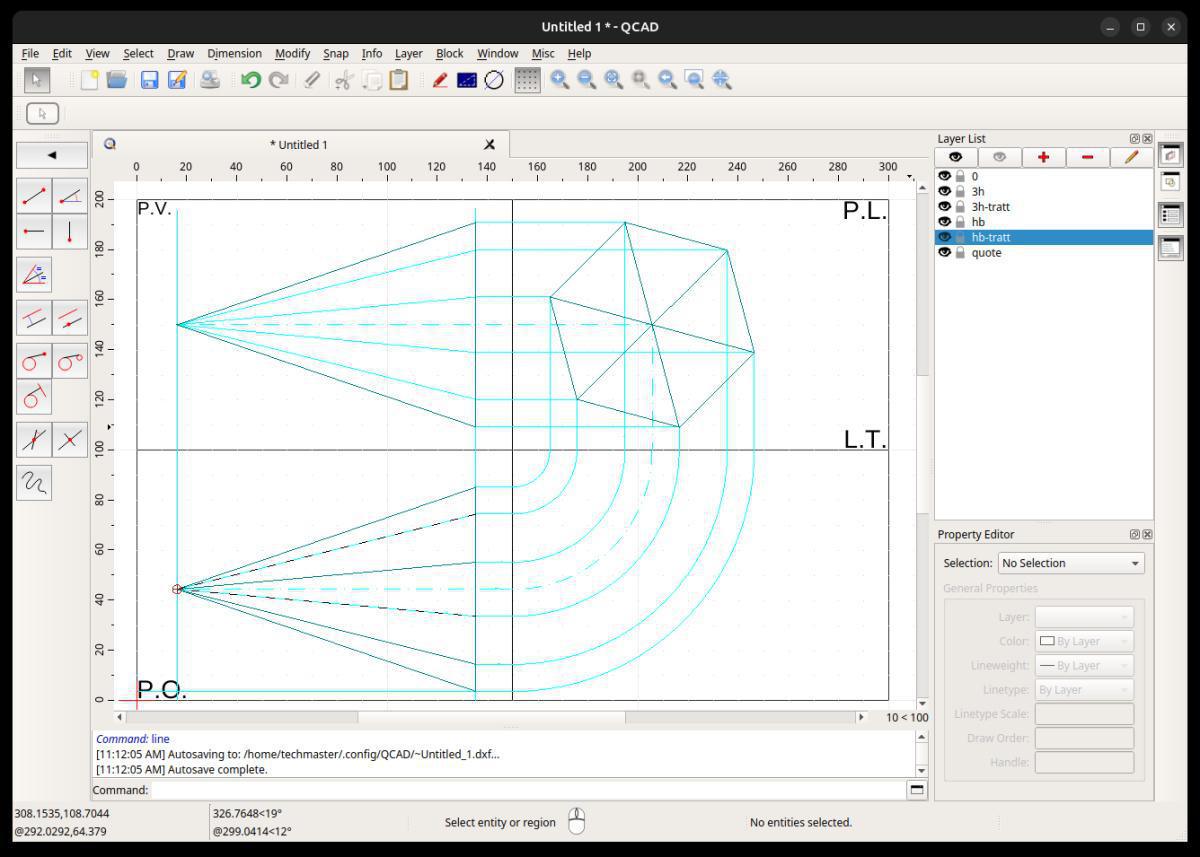Toggle the grid display in toolbar
Screen dimensions: 1200x857
click(526, 81)
